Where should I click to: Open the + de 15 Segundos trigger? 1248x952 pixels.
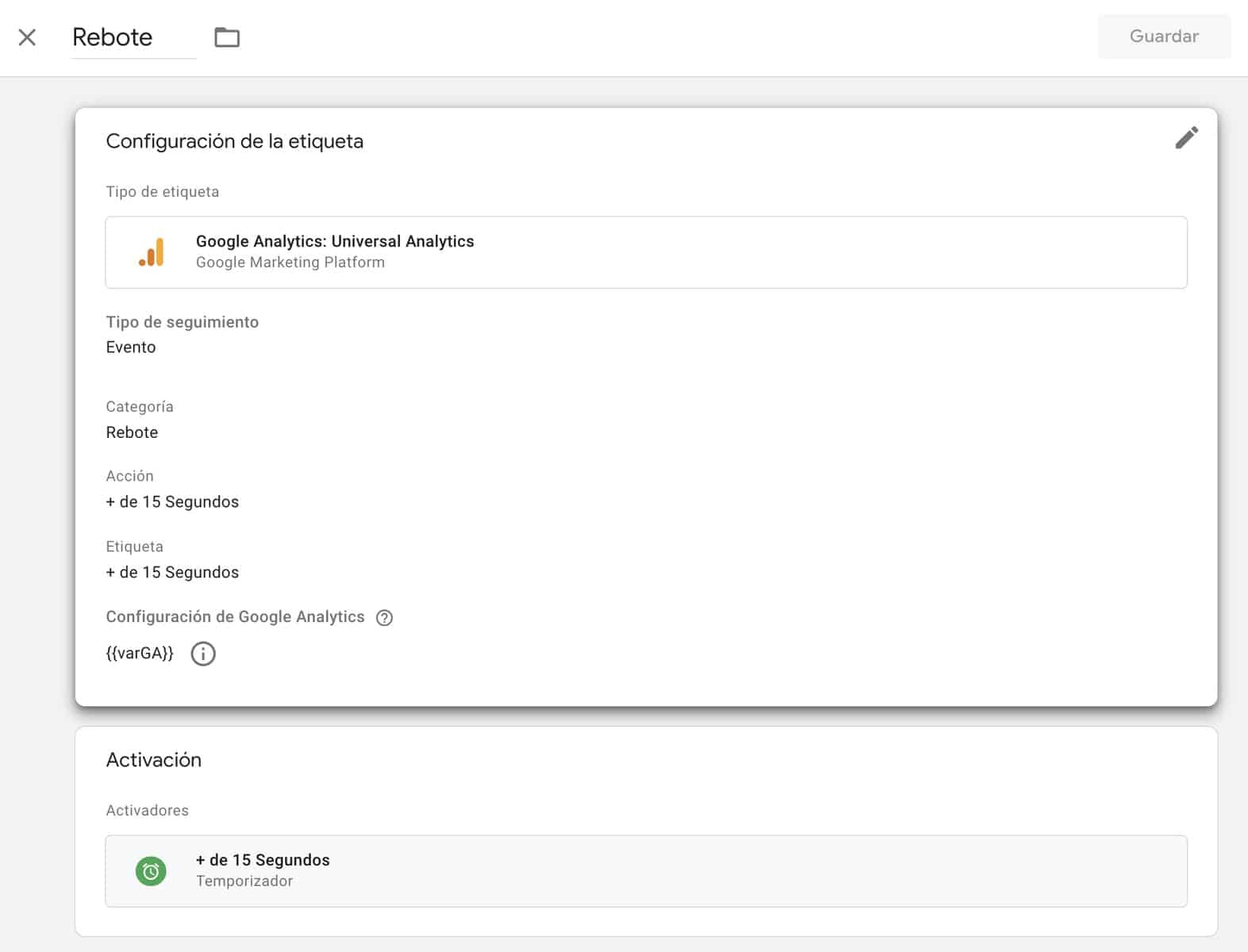click(x=646, y=871)
